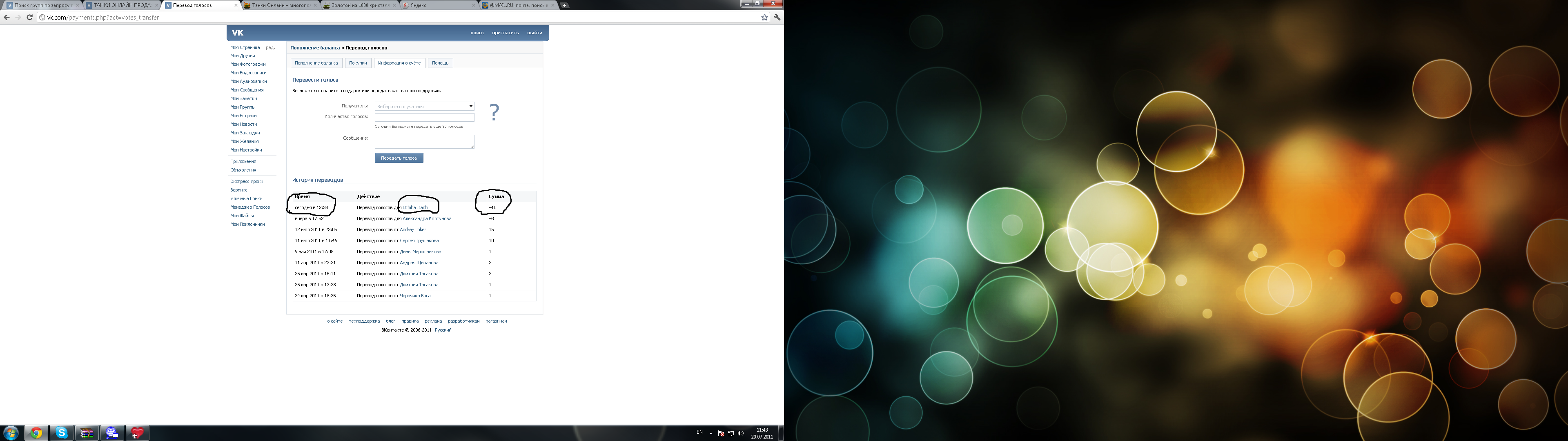Switch to 'Золотой на 1000 кристалл' tab

[360, 5]
